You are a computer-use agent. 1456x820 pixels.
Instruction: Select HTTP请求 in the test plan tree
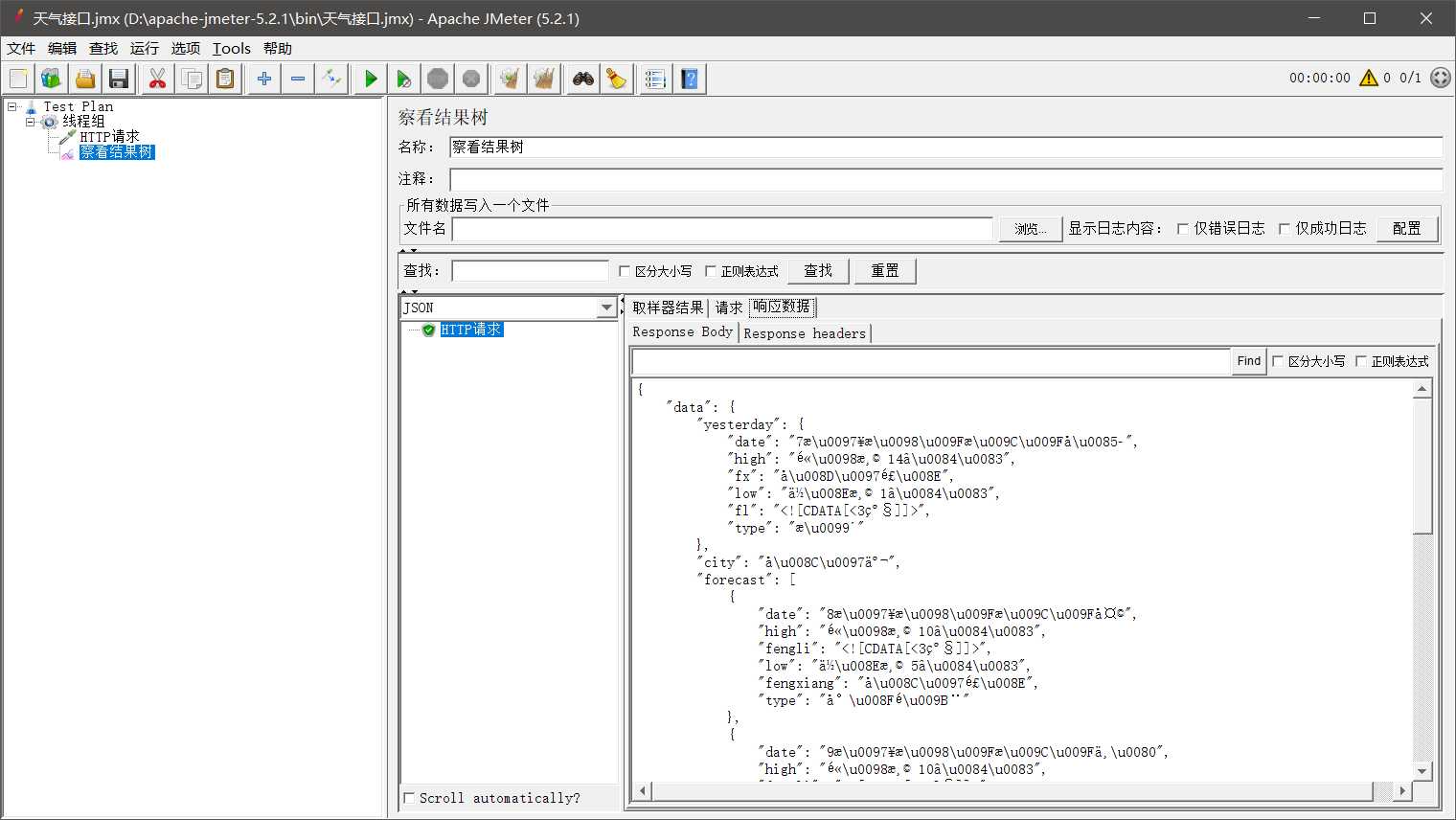[x=109, y=137]
